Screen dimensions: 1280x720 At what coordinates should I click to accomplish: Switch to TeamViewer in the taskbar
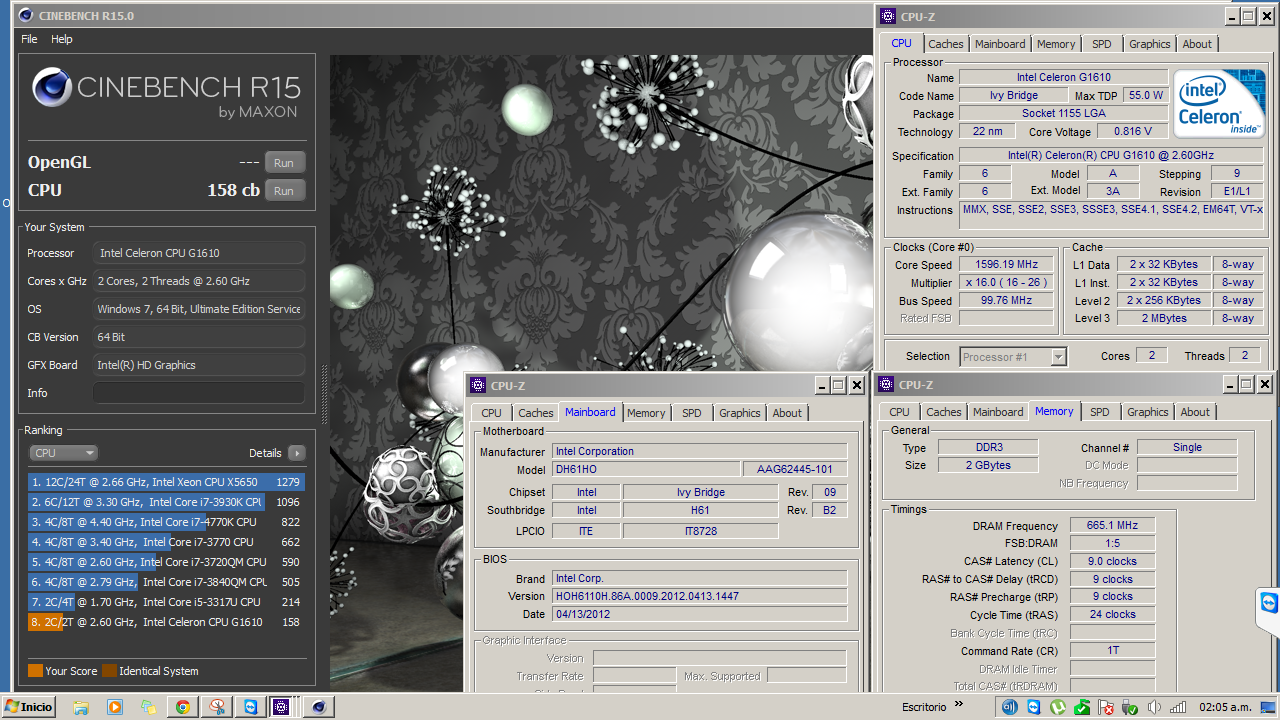click(x=251, y=707)
